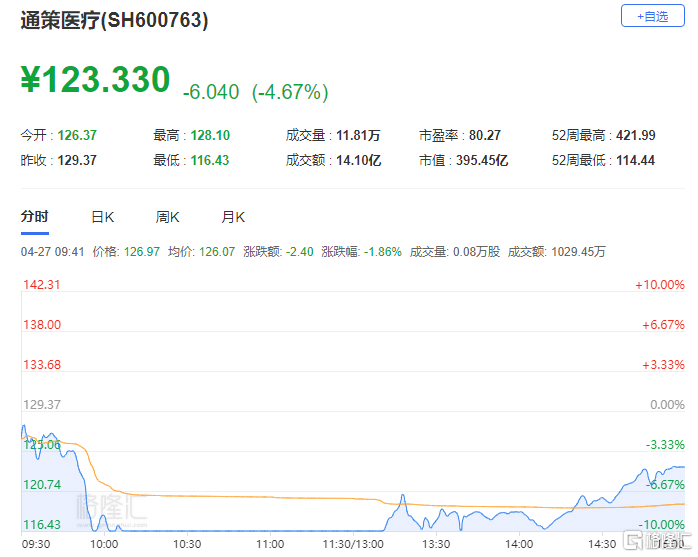This screenshot has height=557, width=698.
Task: Click the 133.68 y-axis price label
Action: point(42,365)
